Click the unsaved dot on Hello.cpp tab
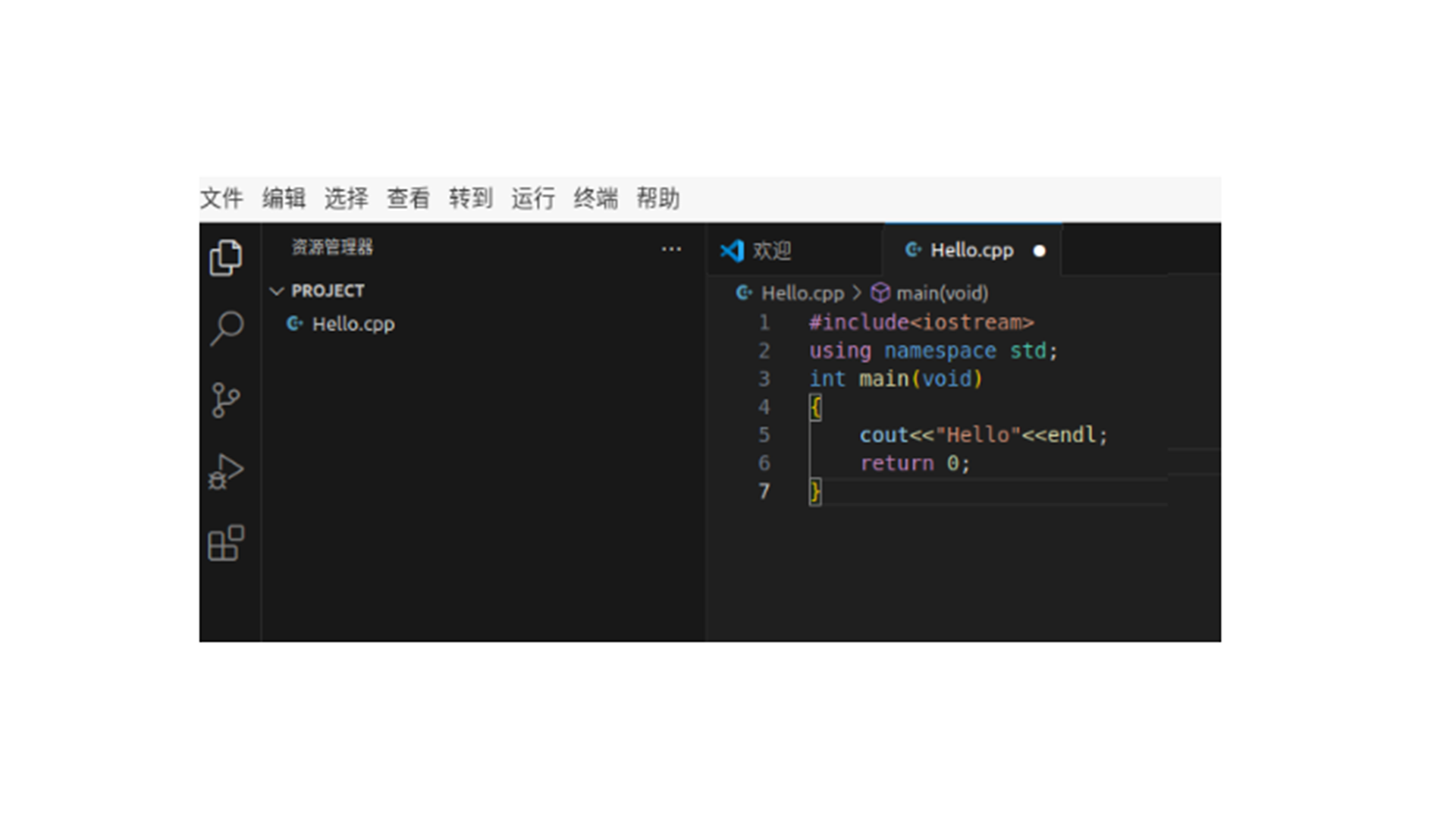The image size is (1456, 819). tap(1039, 251)
